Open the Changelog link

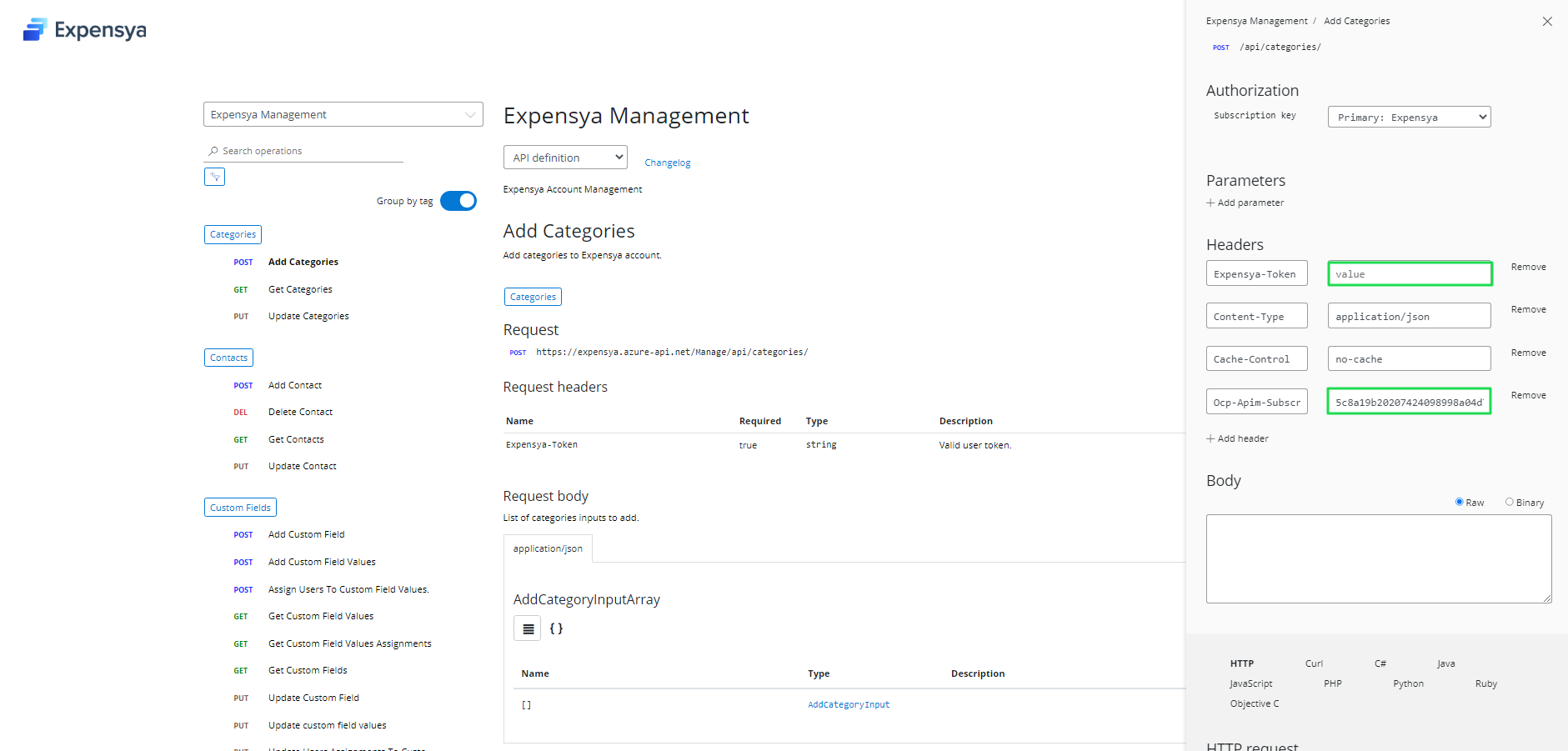click(x=668, y=163)
